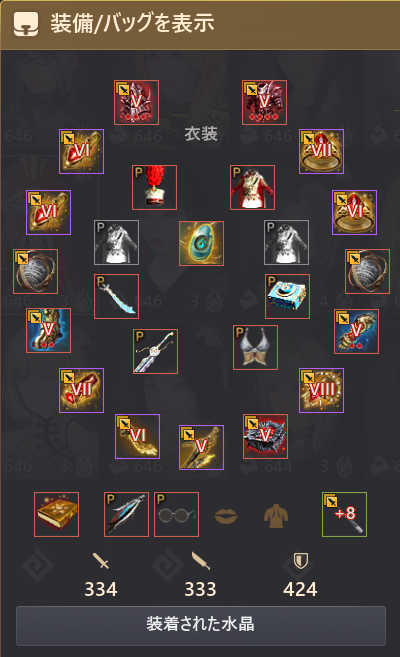Select the red helmet slot marked V
The width and height of the screenshot is (400, 657).
(x=137, y=103)
